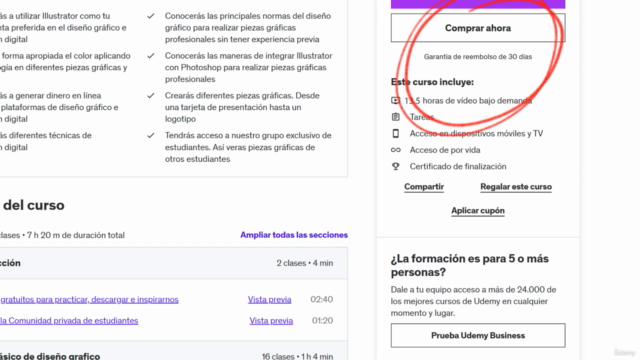This screenshot has width=640, height=360.
Task: Select Regalar este curso link
Action: pos(516,187)
